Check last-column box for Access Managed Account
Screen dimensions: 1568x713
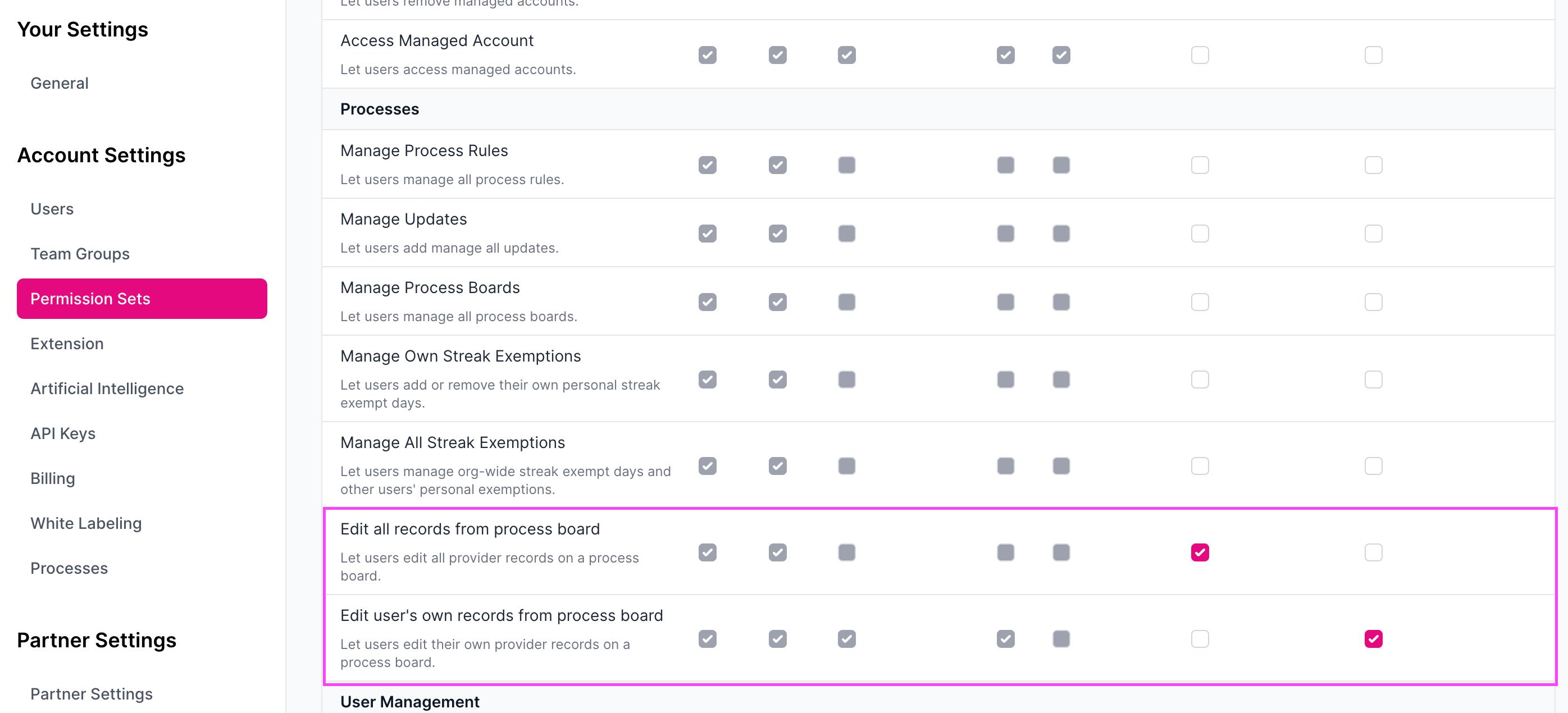[x=1373, y=56]
